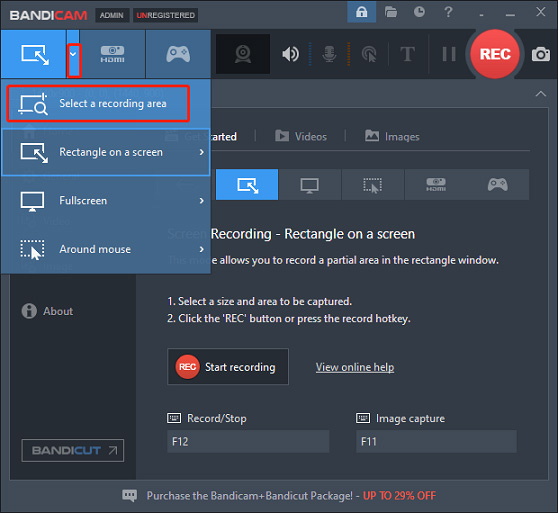This screenshot has height=513, width=558.
Task: Expand Around mouse submenu arrow
Action: click(x=202, y=249)
